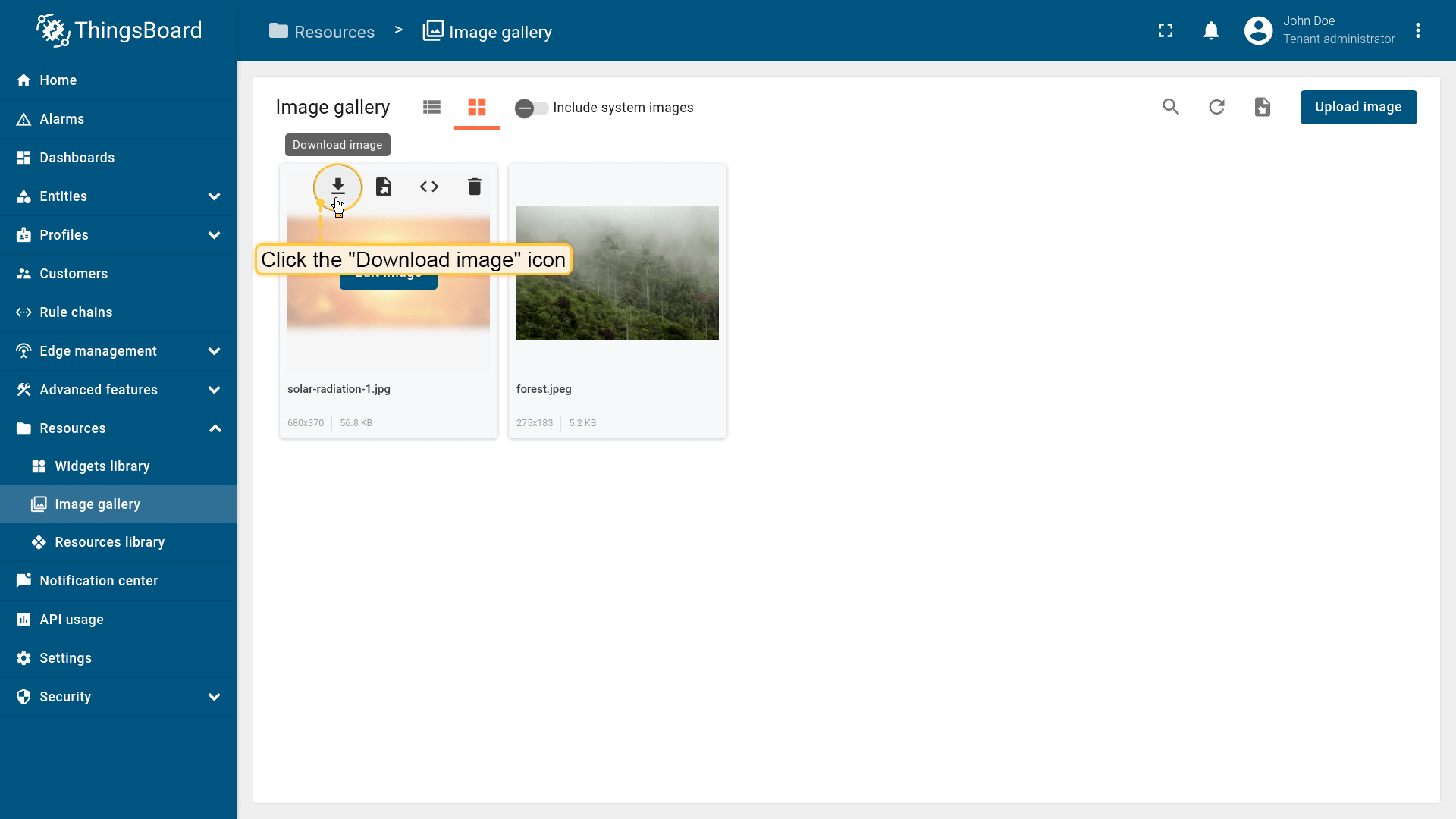Open the gallery search
Viewport: 1456px width, 819px height.
tap(1171, 107)
